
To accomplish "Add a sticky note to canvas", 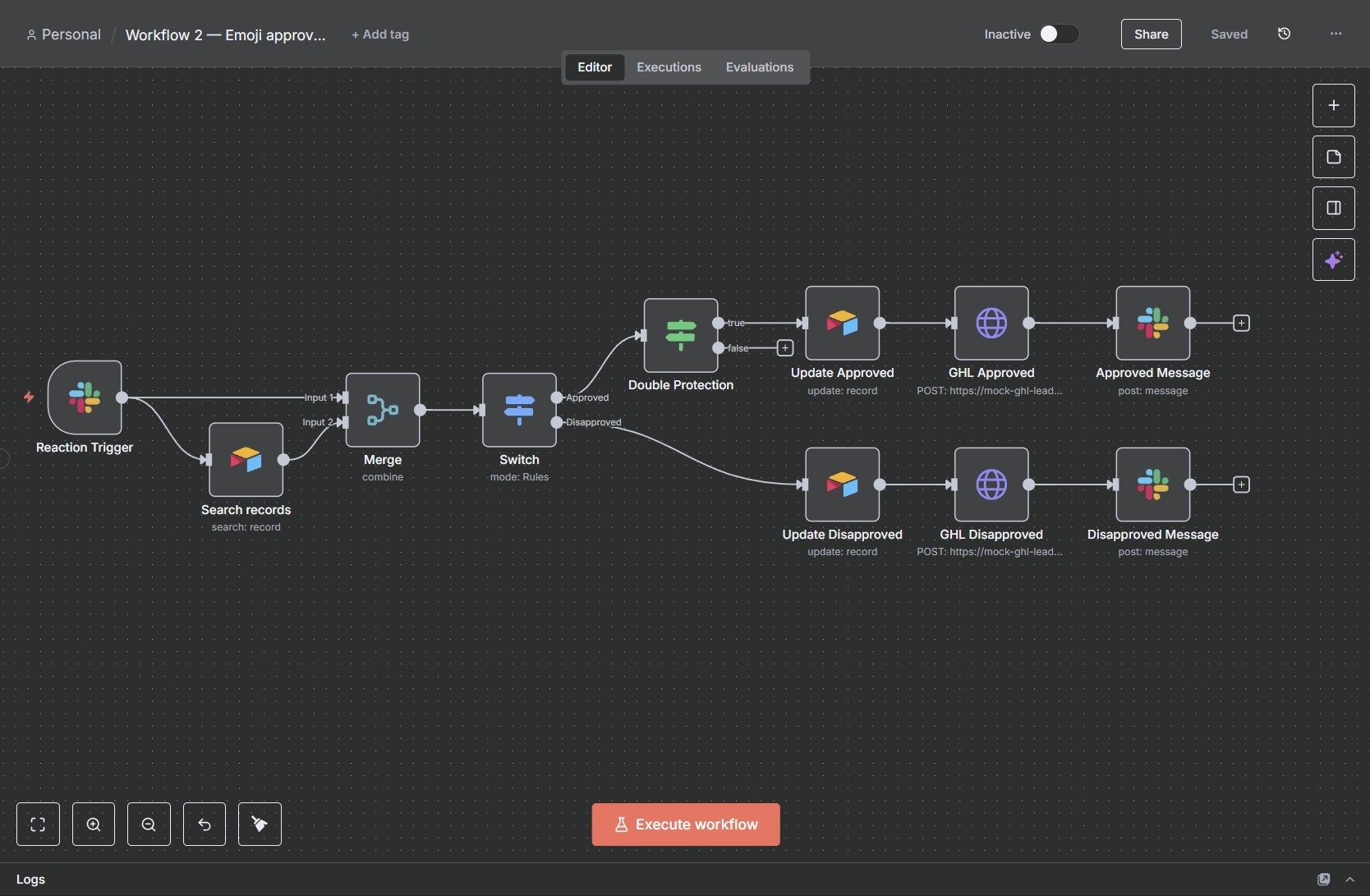I will pyautogui.click(x=1334, y=157).
